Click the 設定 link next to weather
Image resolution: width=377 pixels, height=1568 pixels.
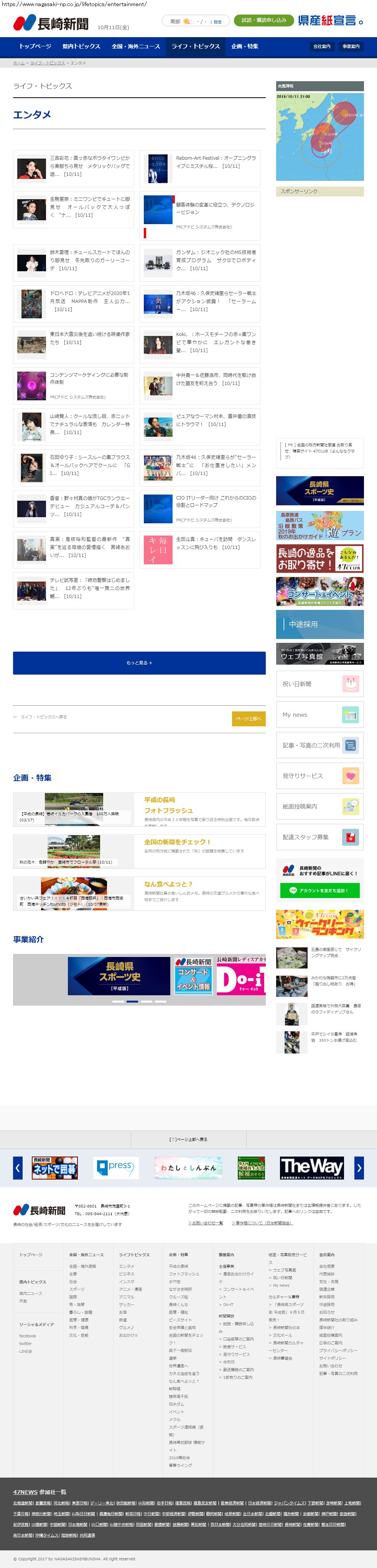[x=217, y=22]
